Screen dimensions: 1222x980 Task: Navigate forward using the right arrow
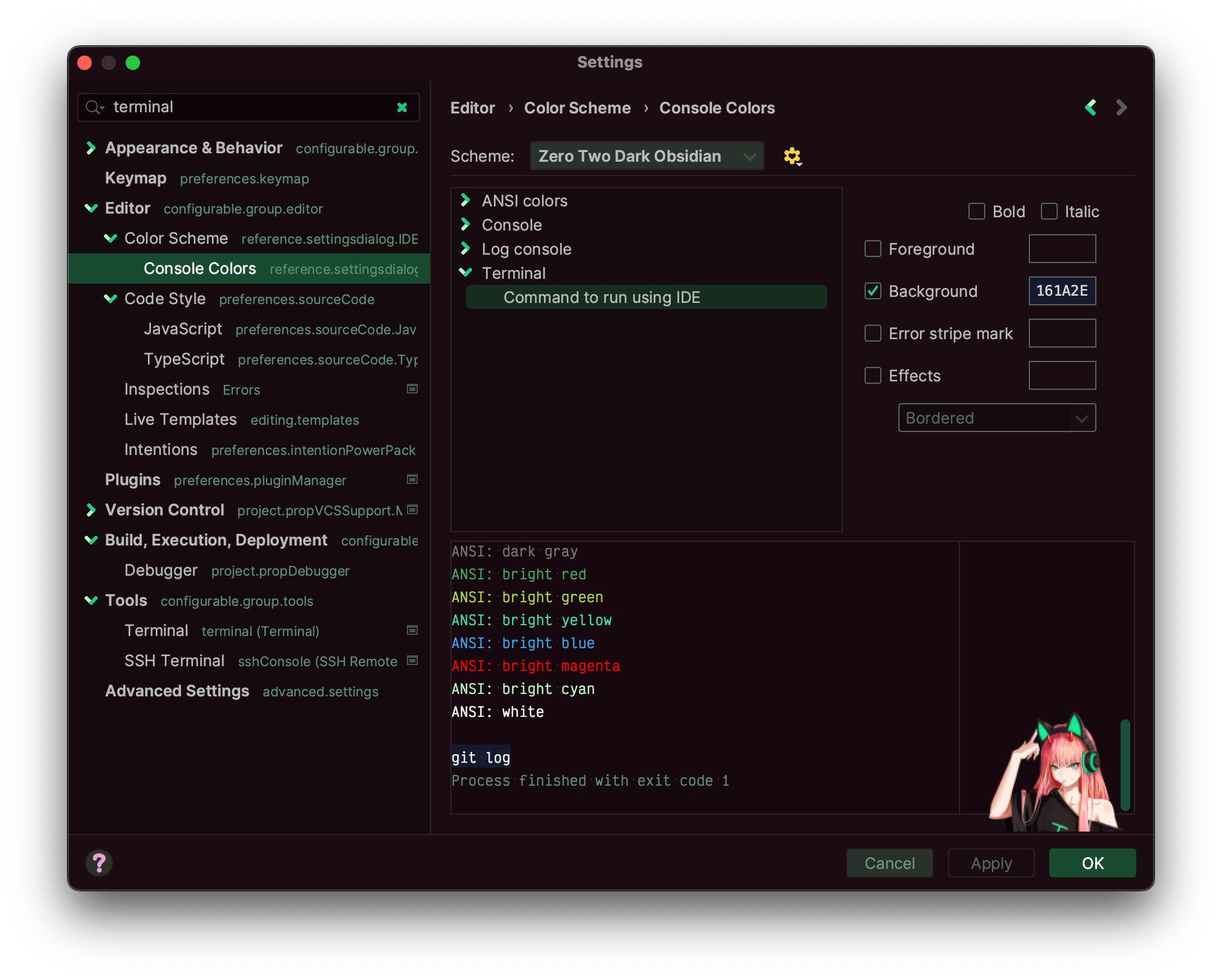[1121, 107]
